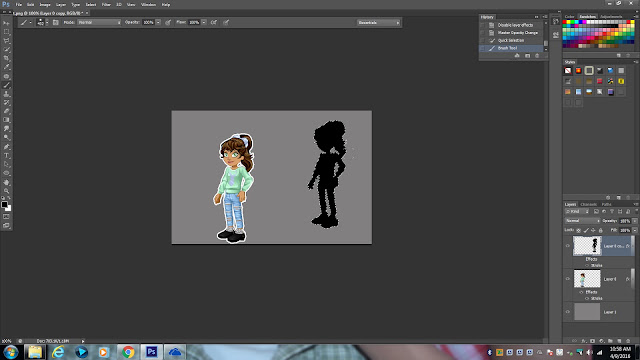Open Chrome from the Windows taskbar
This screenshot has height=360, width=640.
pos(128,352)
